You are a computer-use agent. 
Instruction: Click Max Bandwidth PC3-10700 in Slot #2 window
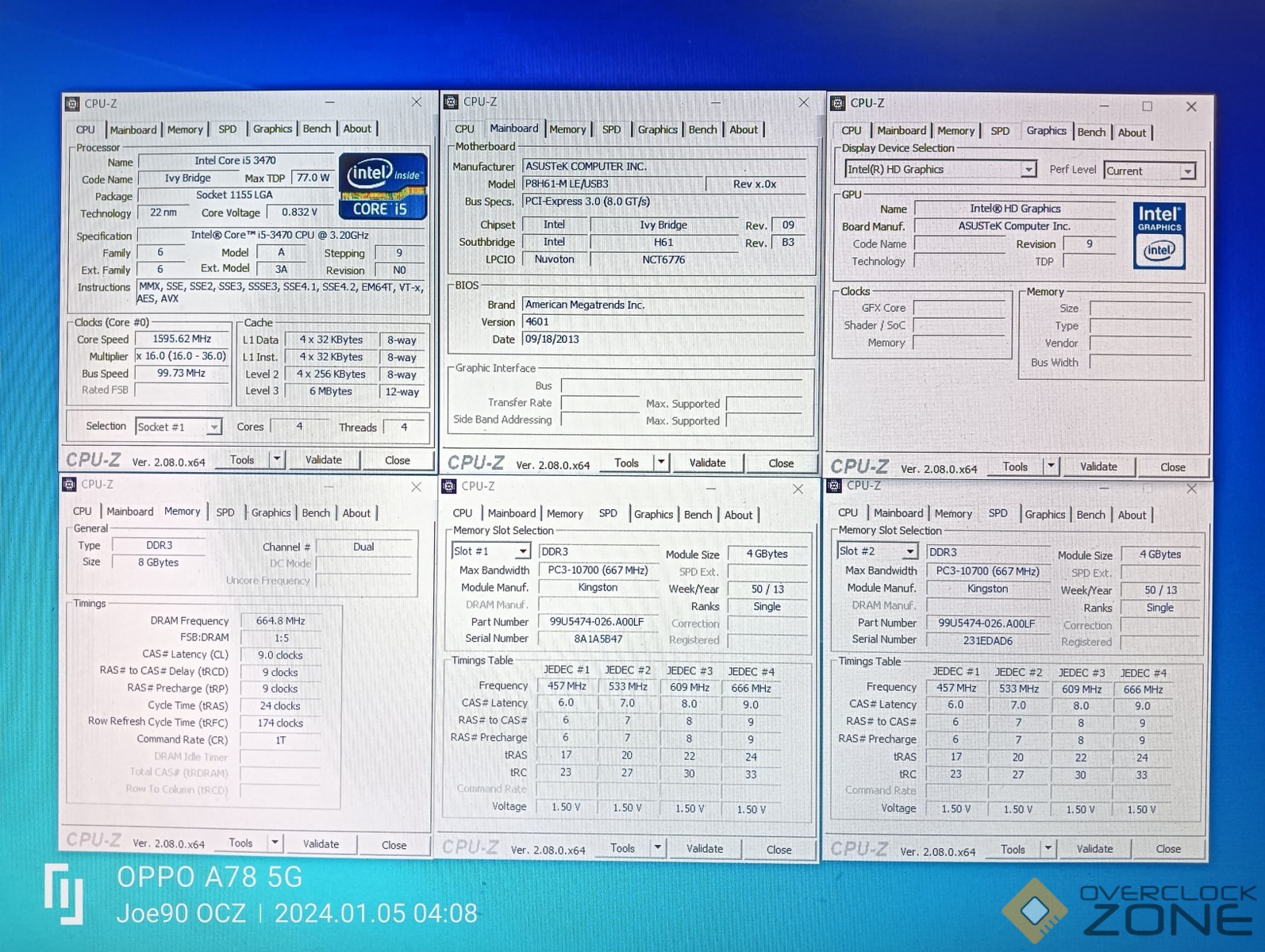coord(987,571)
